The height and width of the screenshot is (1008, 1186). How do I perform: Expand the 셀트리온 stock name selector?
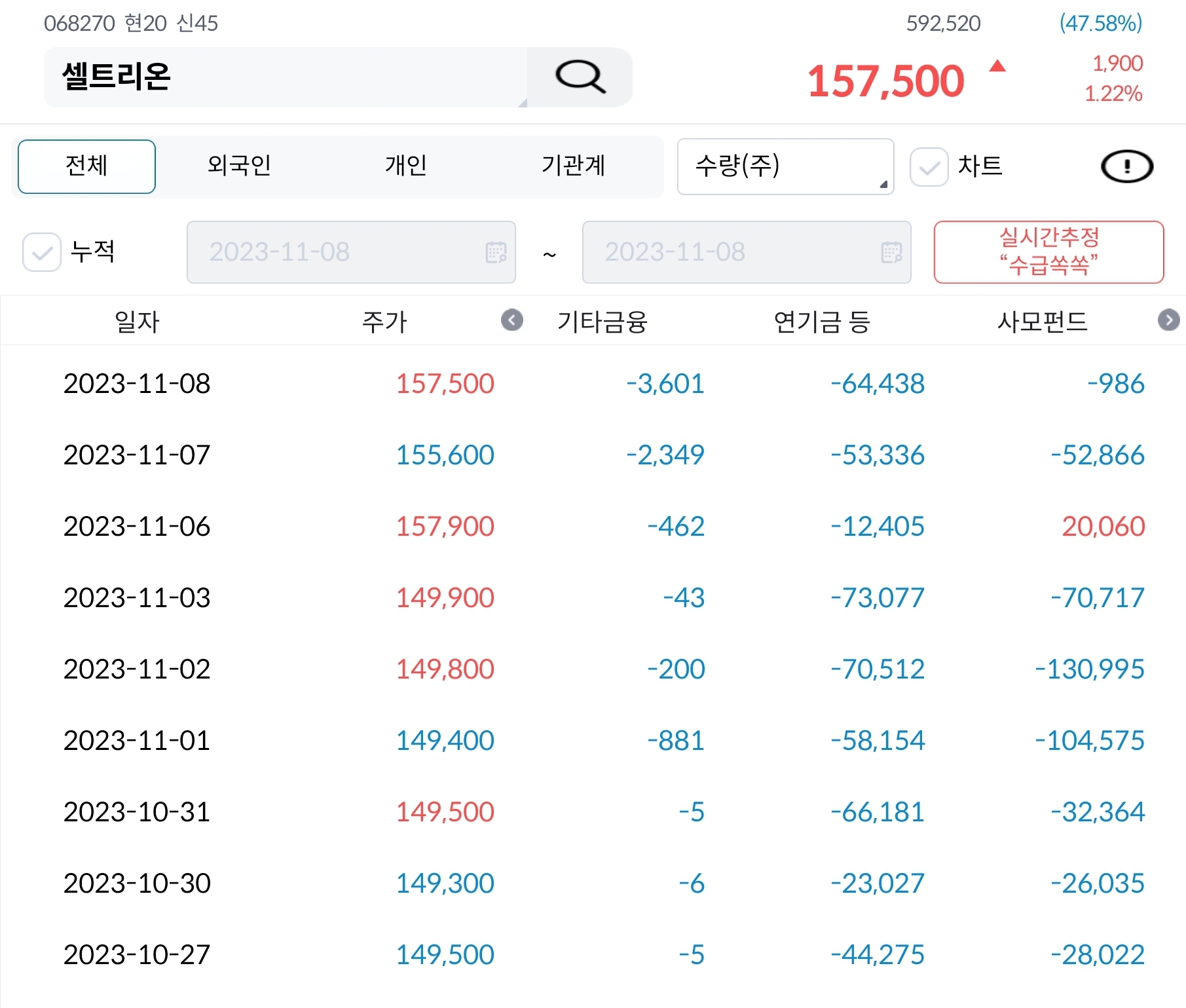tap(286, 77)
